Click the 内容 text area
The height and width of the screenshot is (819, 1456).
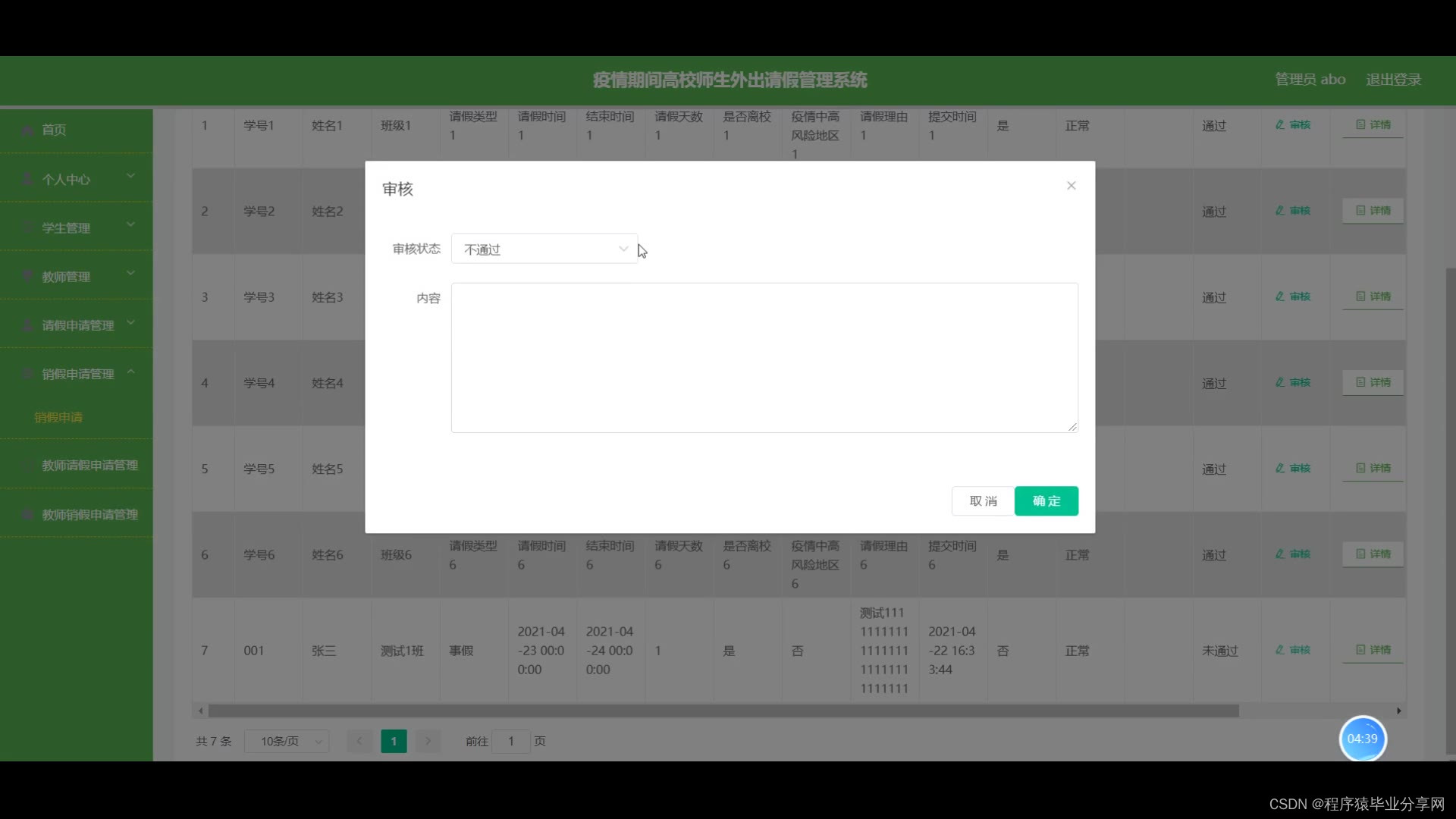tap(764, 357)
